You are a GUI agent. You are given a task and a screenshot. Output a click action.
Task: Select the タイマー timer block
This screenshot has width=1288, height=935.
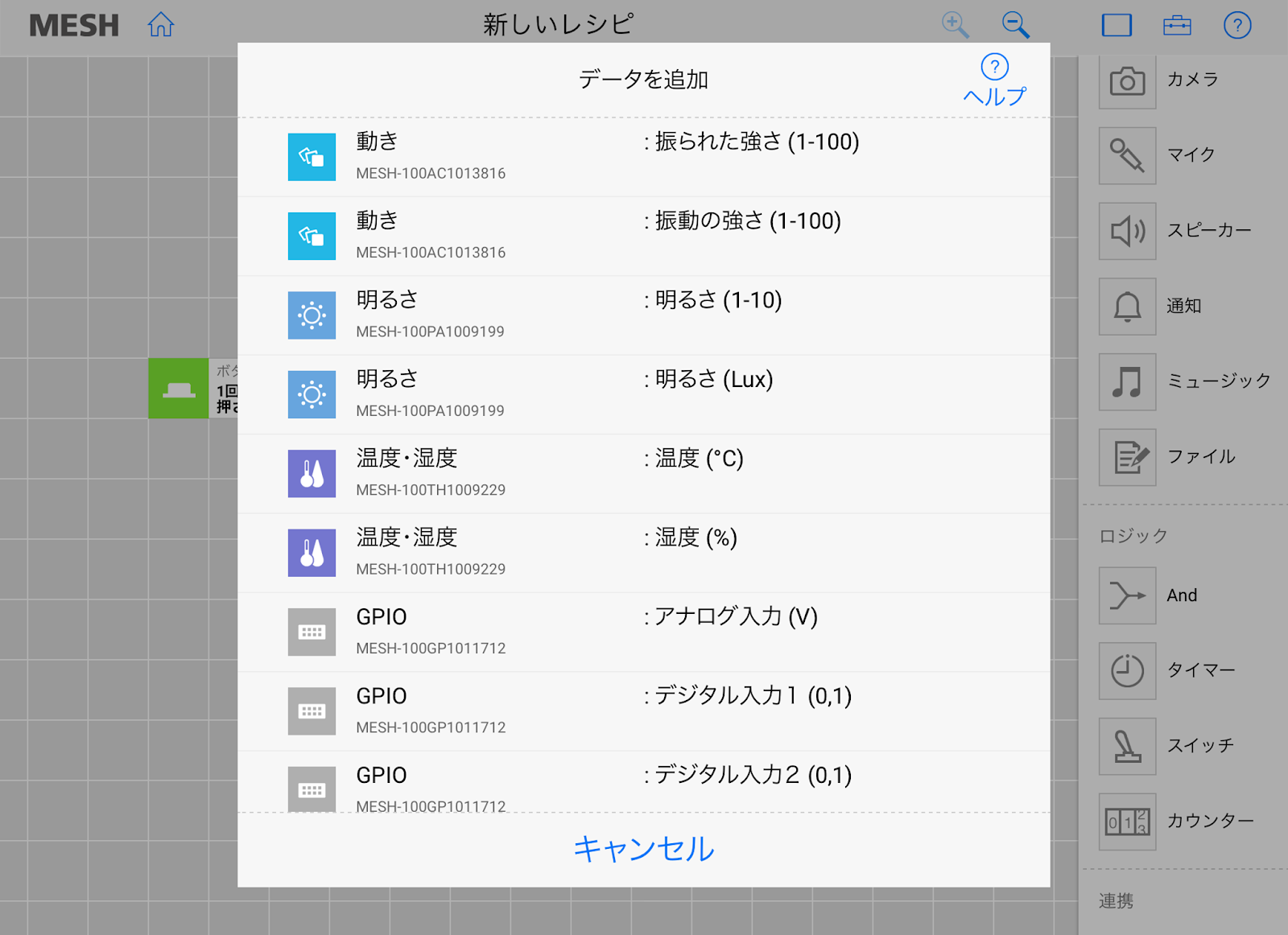point(1128,671)
